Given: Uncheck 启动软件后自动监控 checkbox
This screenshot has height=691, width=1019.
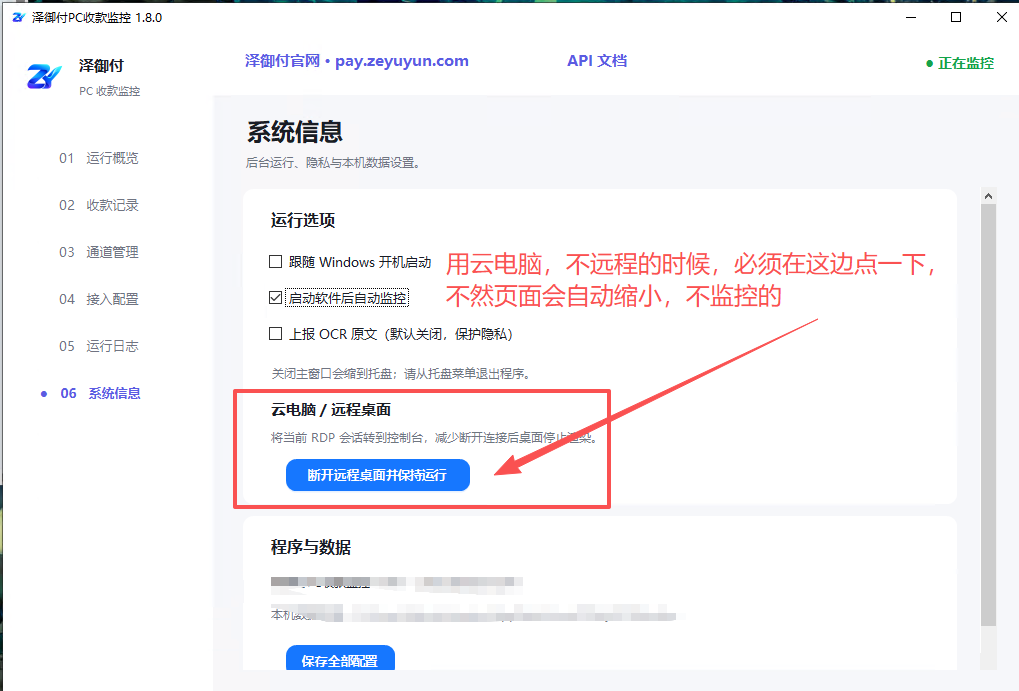Looking at the screenshot, I should click(276, 298).
